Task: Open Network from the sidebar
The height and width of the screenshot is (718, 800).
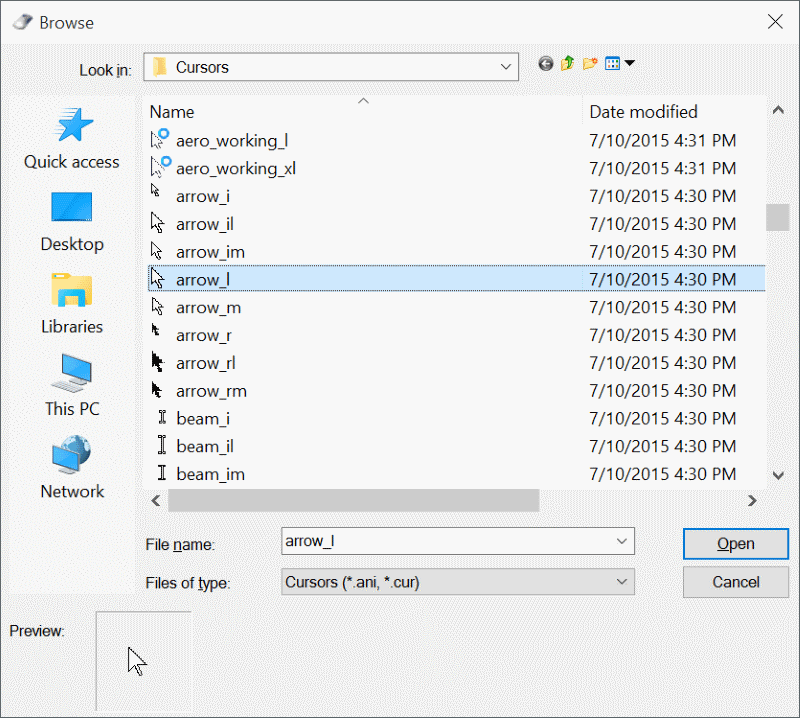Action: [x=71, y=470]
